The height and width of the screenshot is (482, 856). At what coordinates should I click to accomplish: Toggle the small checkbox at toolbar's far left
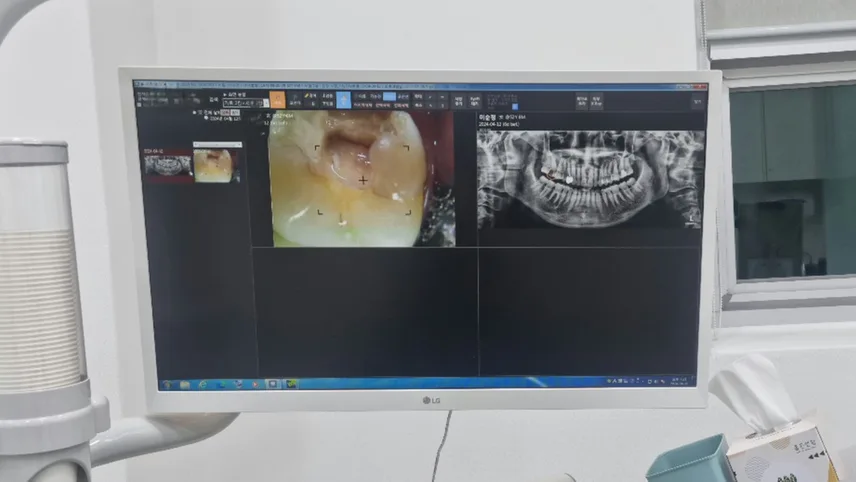(x=139, y=104)
